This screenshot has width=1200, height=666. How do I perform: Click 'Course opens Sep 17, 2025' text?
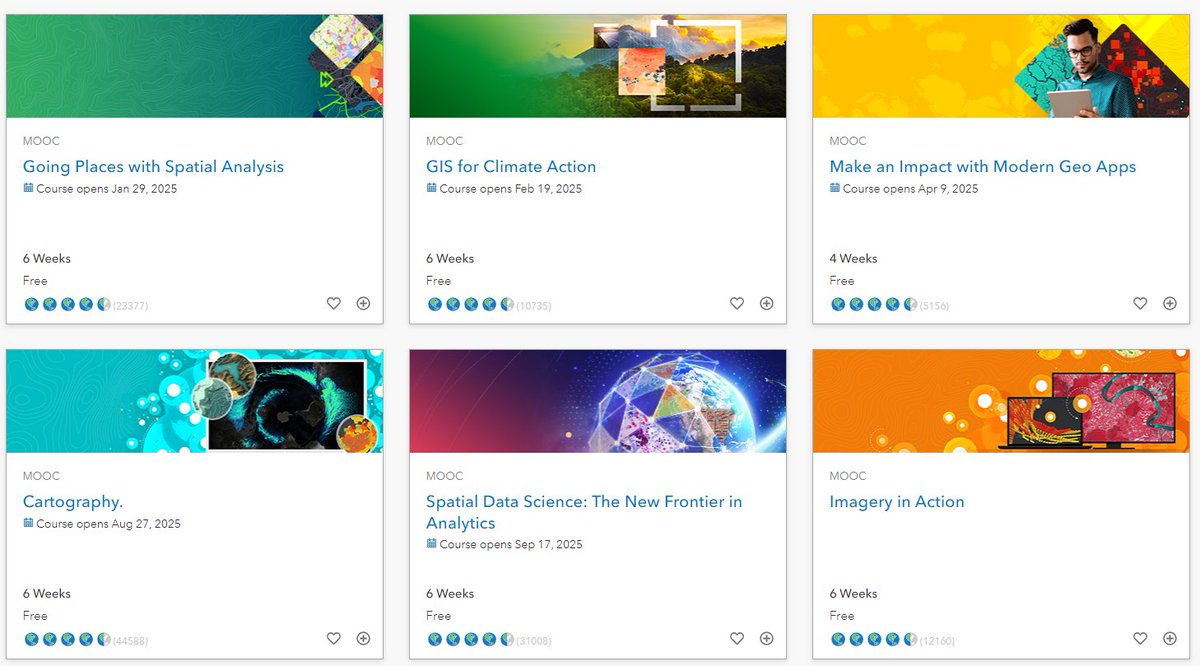click(x=511, y=545)
